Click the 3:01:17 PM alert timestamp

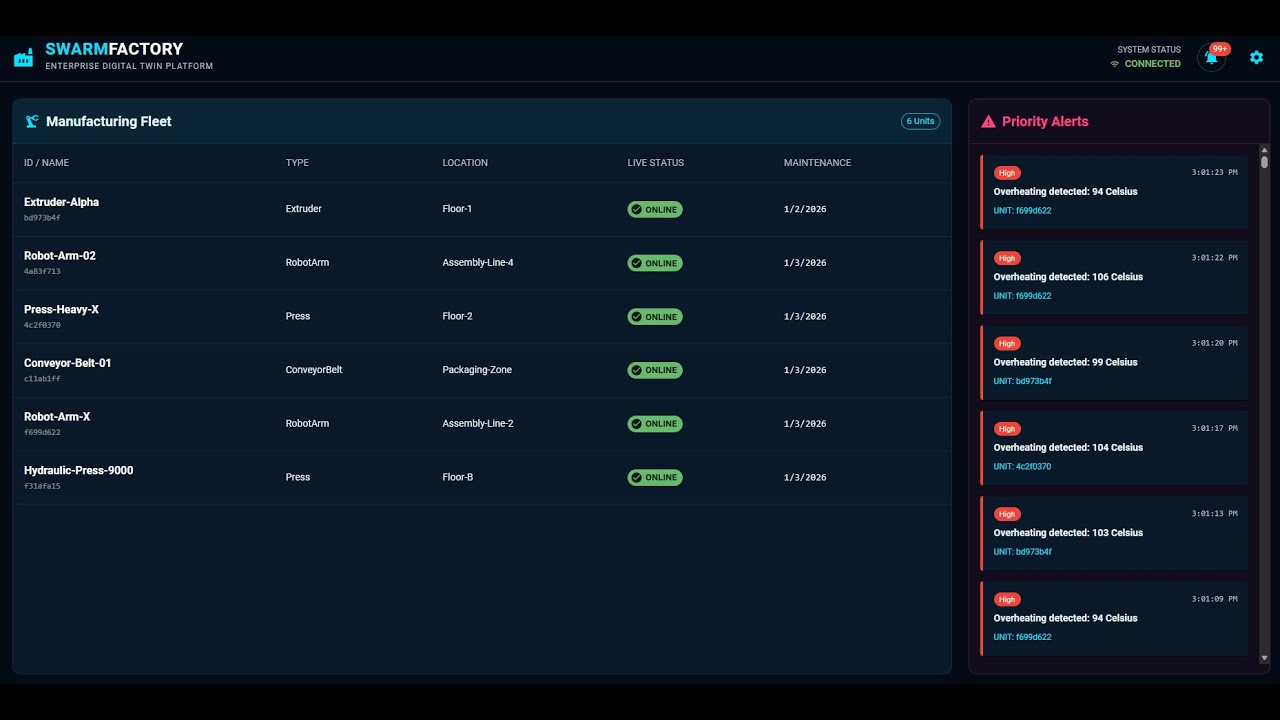(1214, 429)
